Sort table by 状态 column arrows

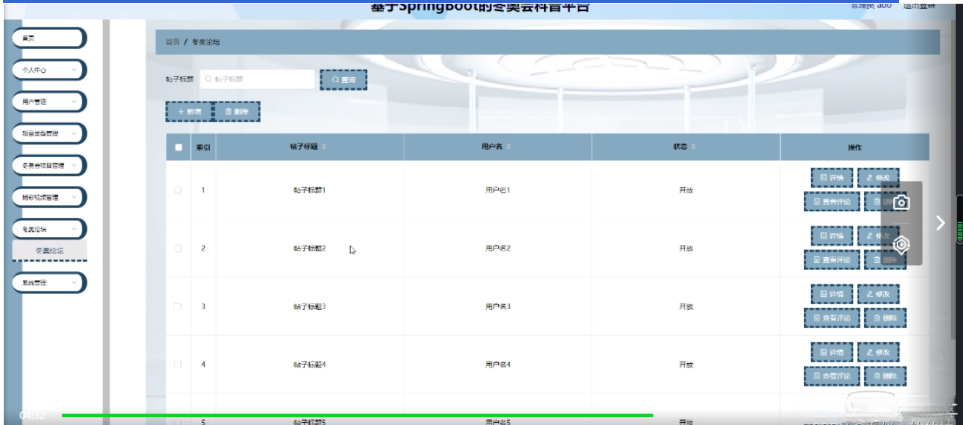[693, 147]
